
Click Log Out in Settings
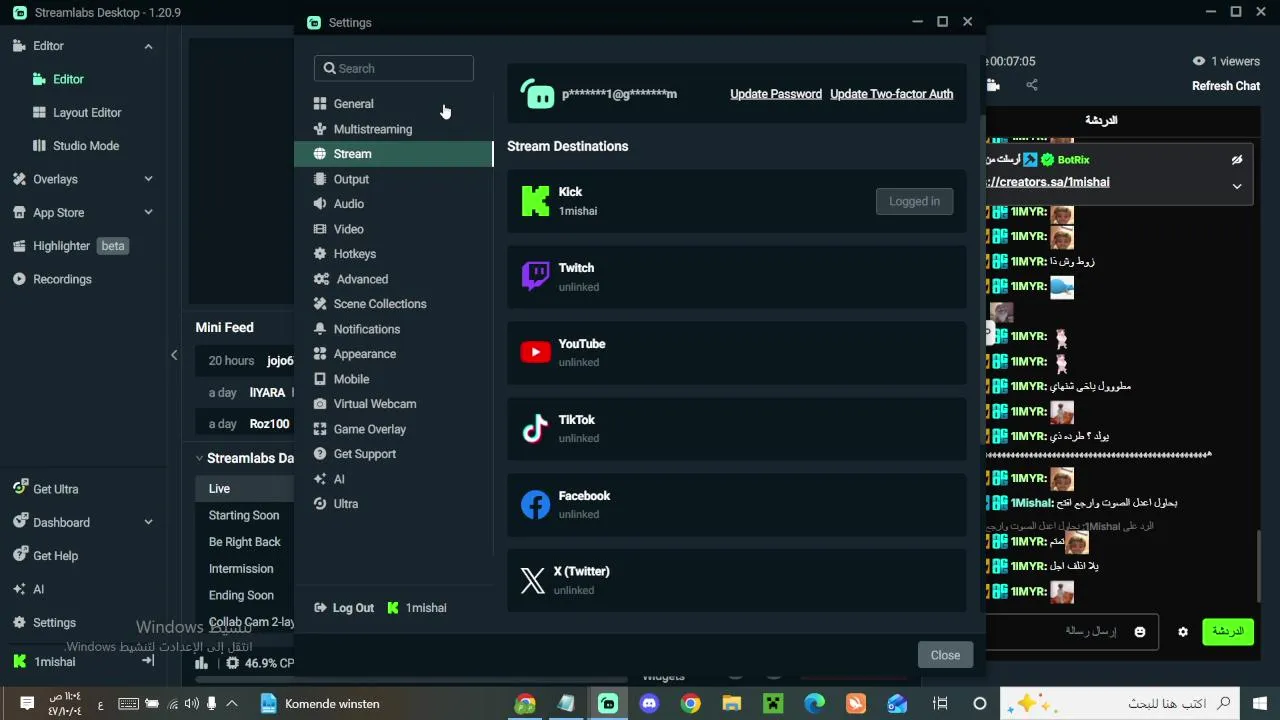pyautogui.click(x=344, y=608)
